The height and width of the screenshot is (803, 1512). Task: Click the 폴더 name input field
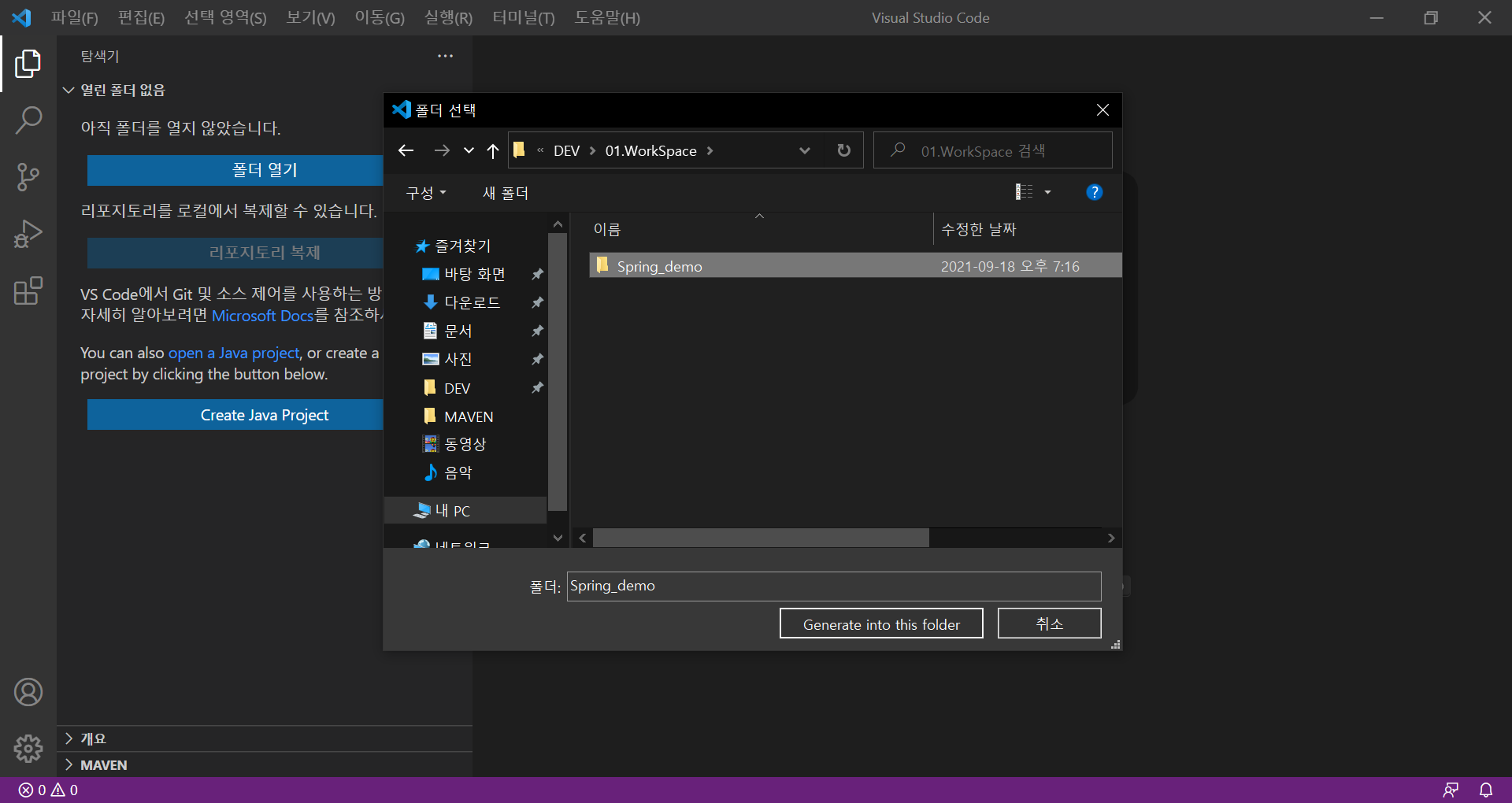coord(834,586)
